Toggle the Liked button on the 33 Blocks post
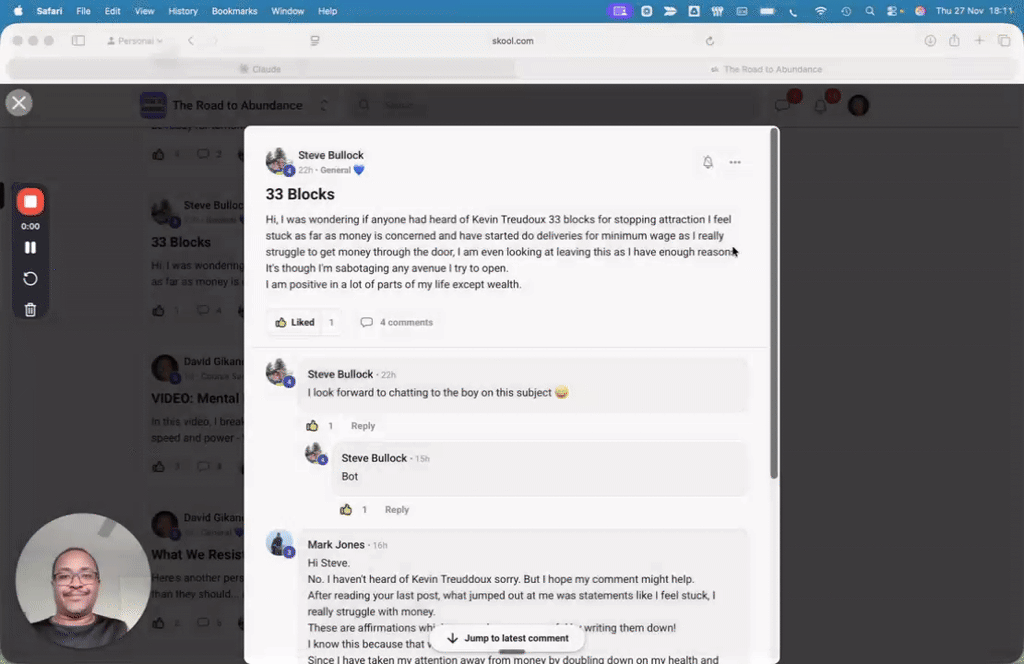 pos(295,322)
